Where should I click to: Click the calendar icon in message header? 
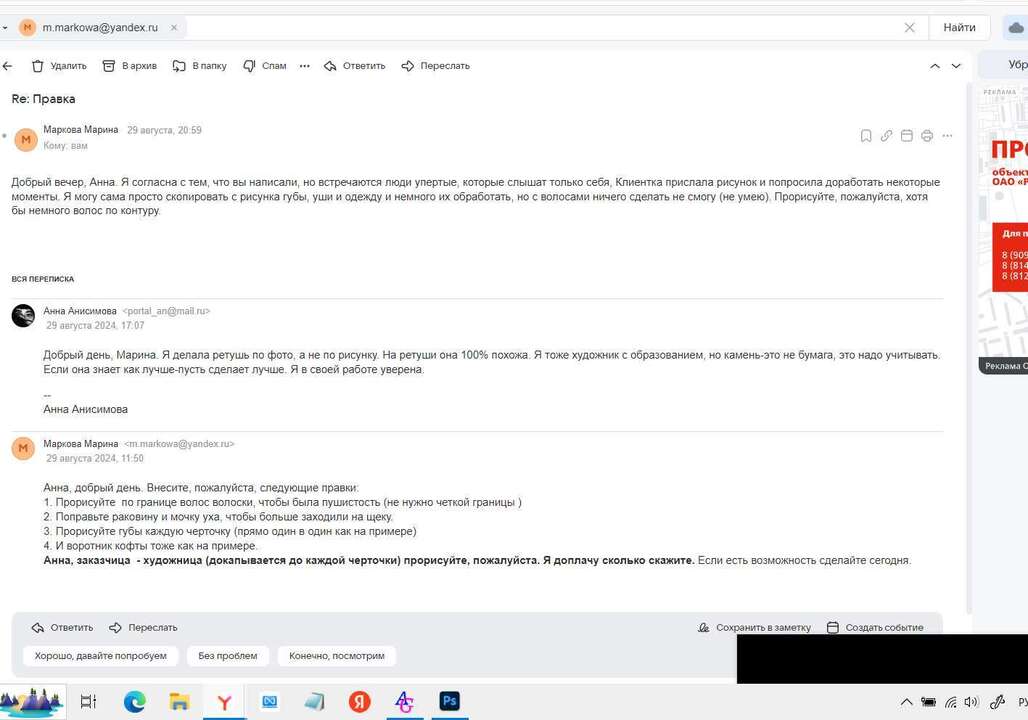907,136
